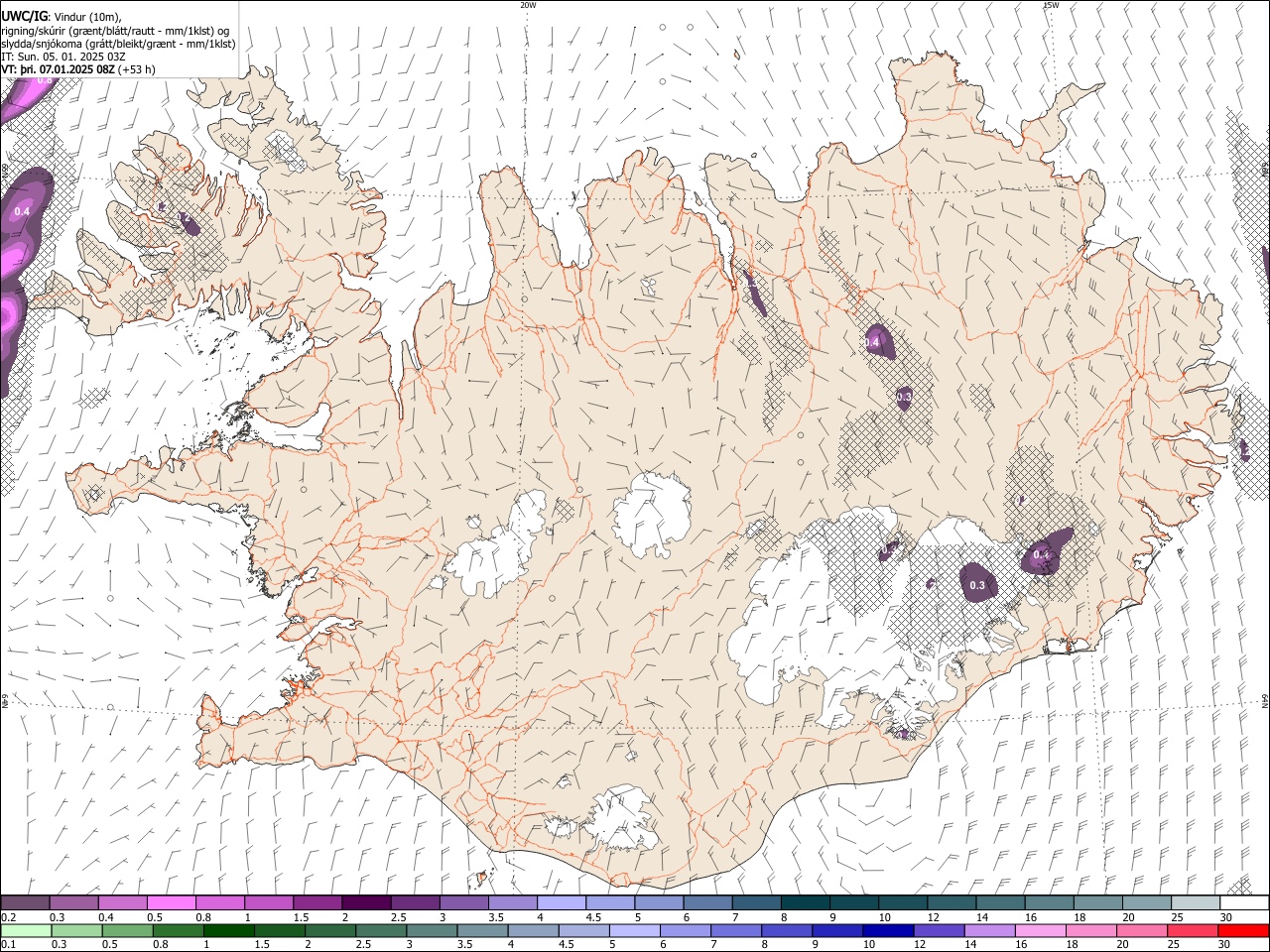Select upper legend swatch between 12 and 14
1270x952 pixels.
(952, 903)
